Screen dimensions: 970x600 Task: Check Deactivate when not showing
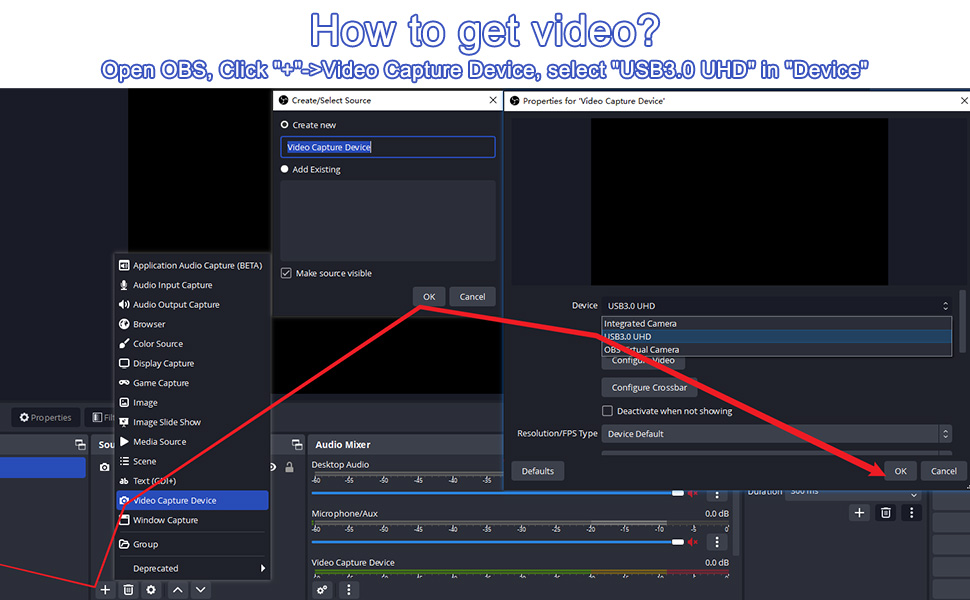[x=607, y=410]
